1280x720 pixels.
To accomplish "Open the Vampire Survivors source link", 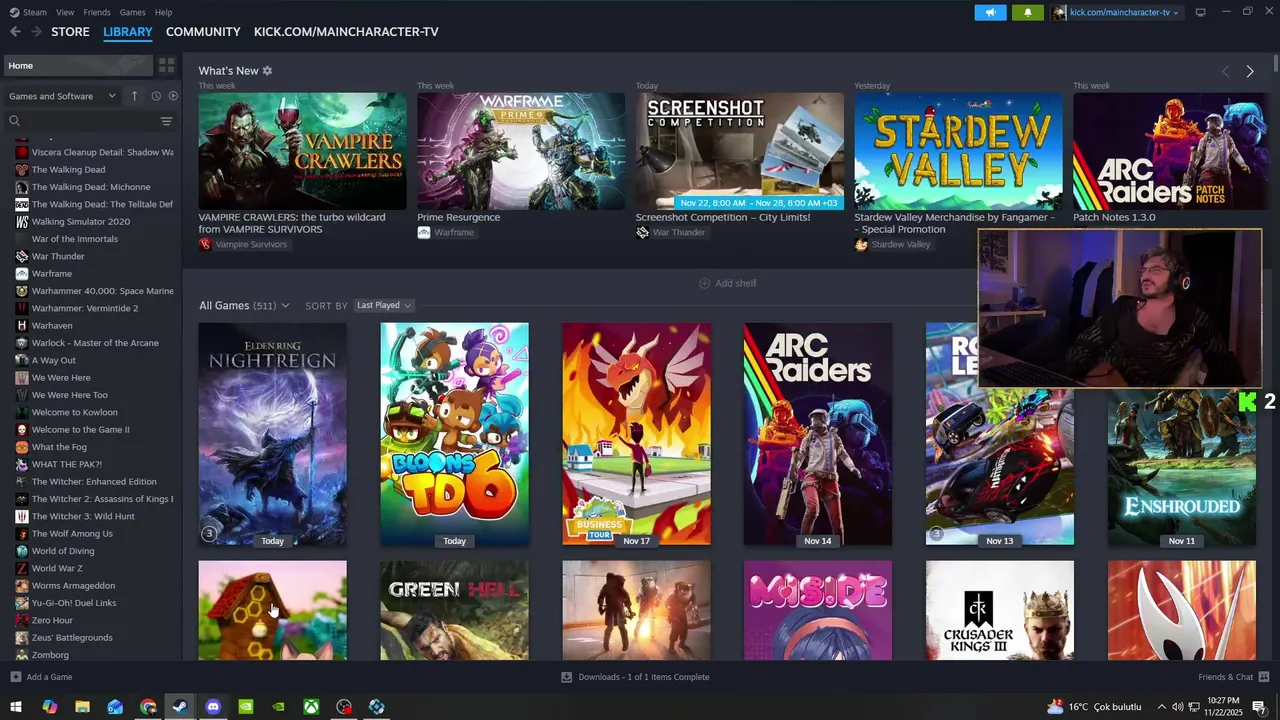I will click(x=243, y=244).
